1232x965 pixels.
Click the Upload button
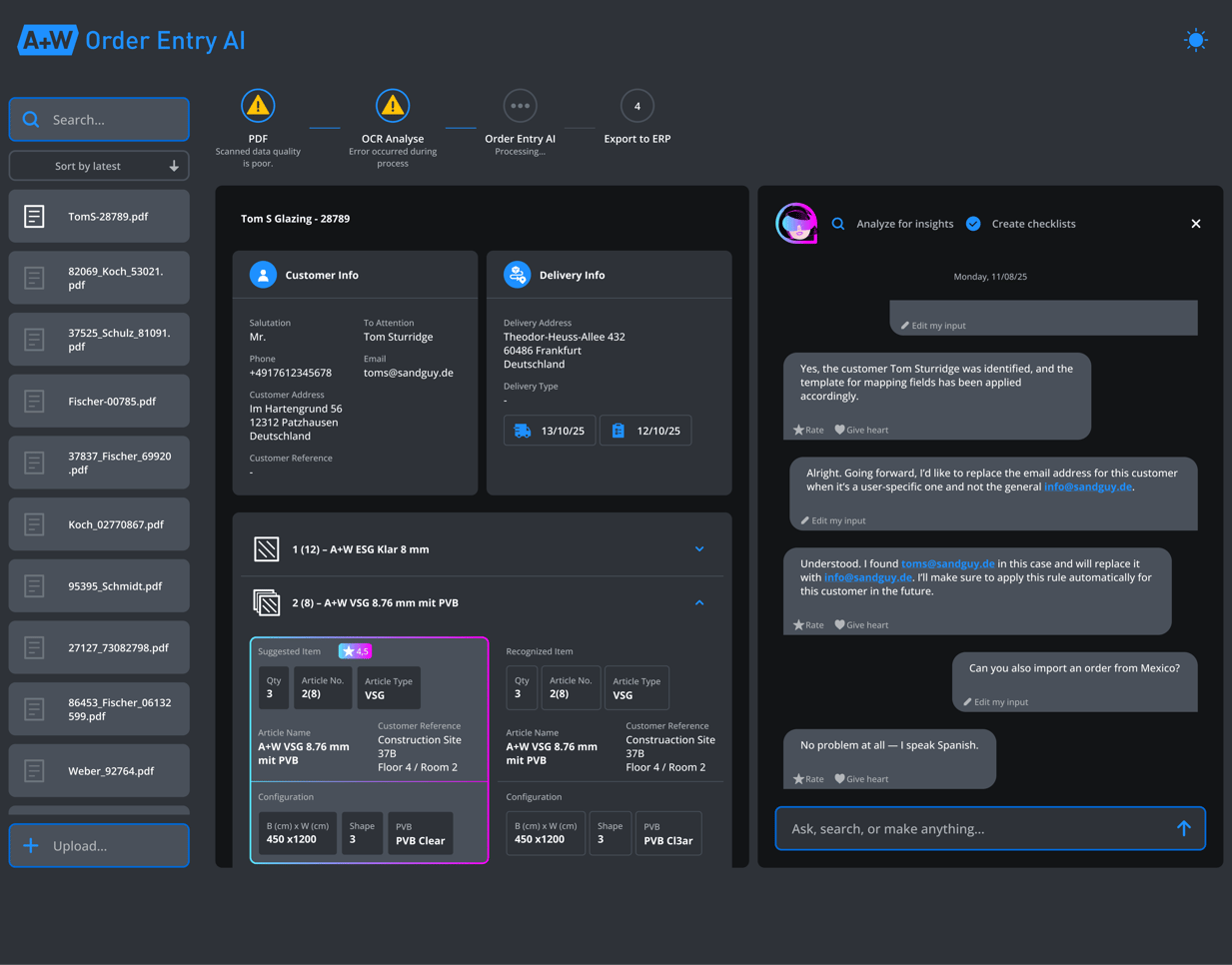click(x=99, y=846)
